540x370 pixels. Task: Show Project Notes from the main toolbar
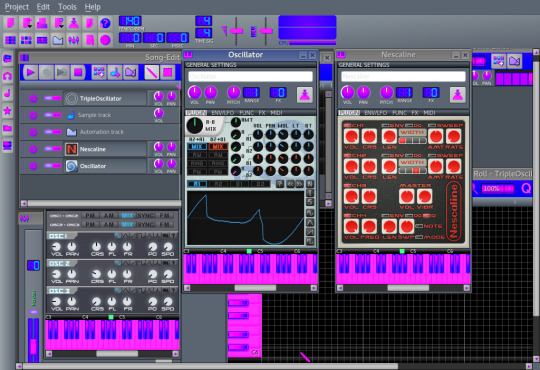[x=90, y=40]
